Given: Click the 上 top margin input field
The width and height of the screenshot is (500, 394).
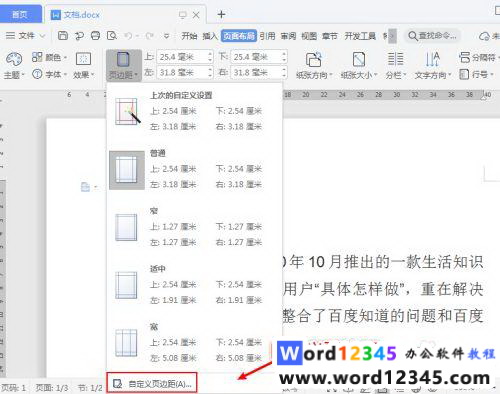Looking at the screenshot, I should (182, 57).
